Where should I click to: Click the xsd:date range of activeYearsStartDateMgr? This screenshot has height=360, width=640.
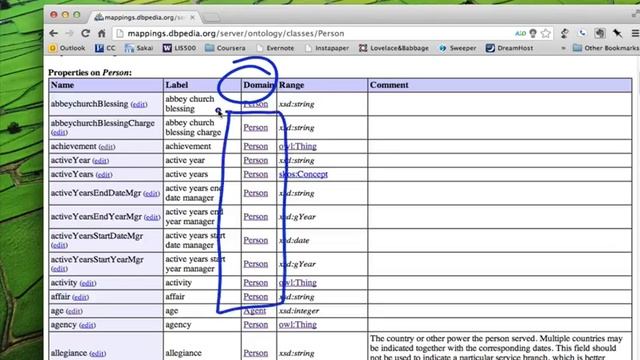tap(294, 240)
